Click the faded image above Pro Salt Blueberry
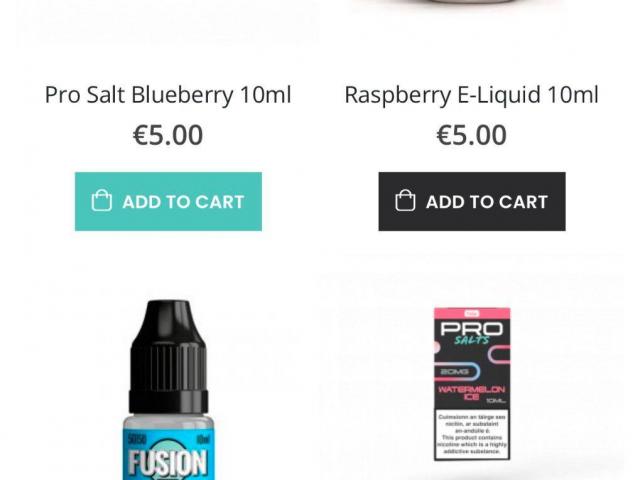 tap(168, 24)
